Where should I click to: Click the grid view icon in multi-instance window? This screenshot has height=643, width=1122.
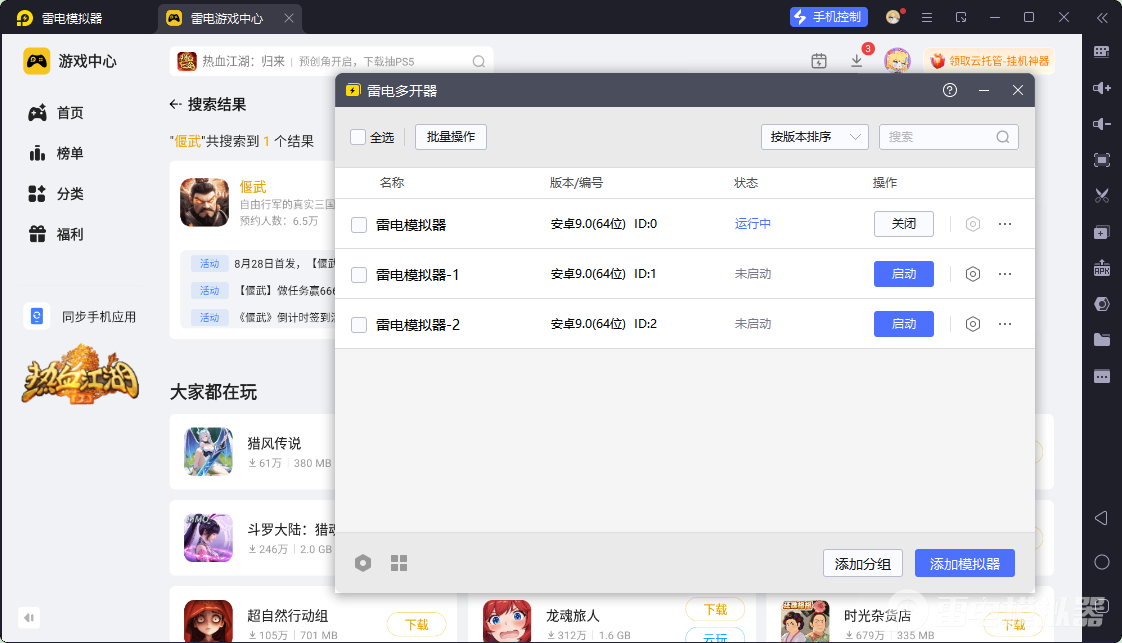click(x=399, y=563)
